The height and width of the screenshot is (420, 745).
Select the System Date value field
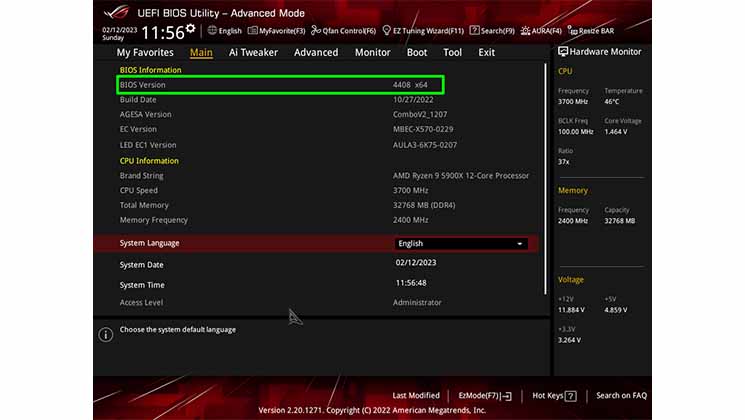pos(416,263)
